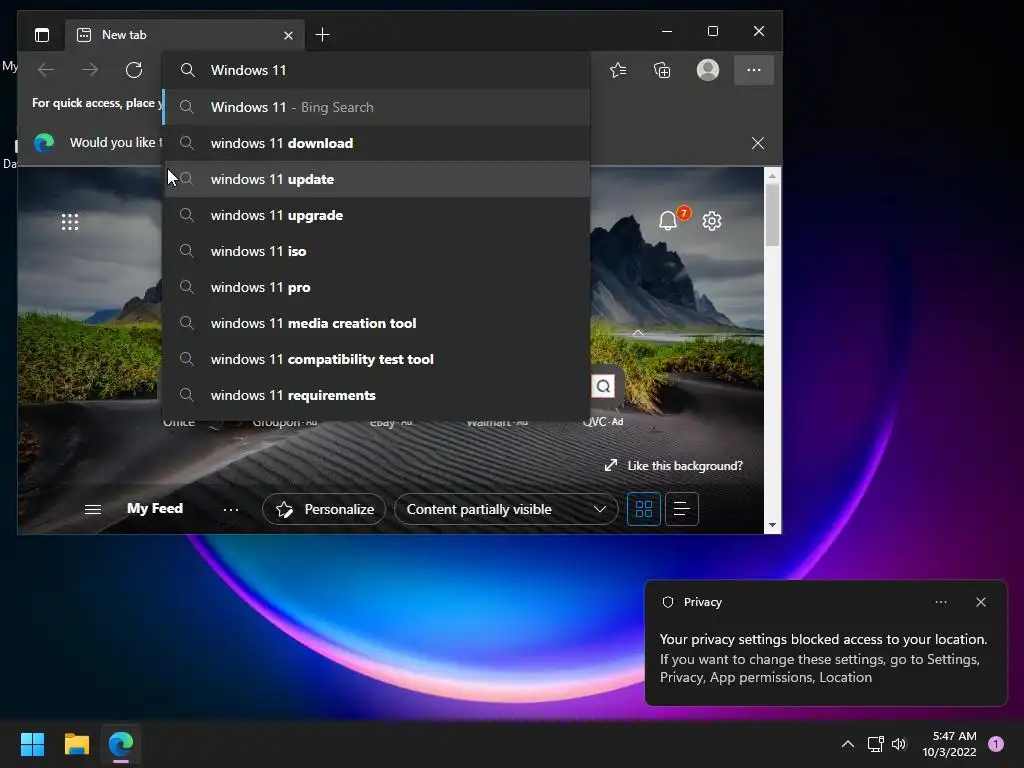Open a new tab with plus button

tap(322, 35)
